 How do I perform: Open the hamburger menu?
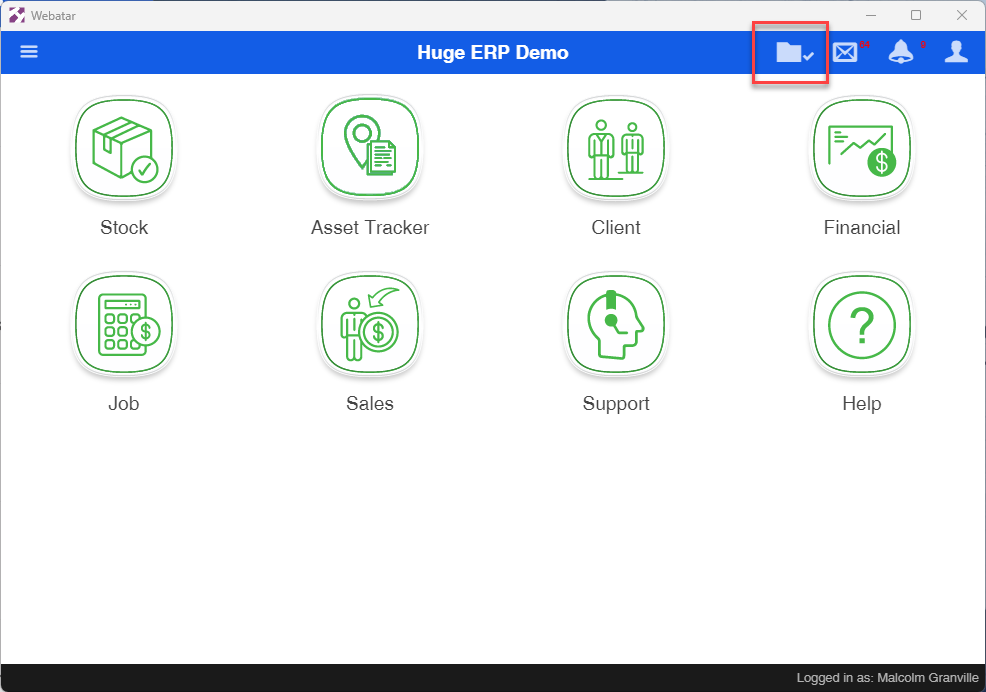pyautogui.click(x=29, y=52)
